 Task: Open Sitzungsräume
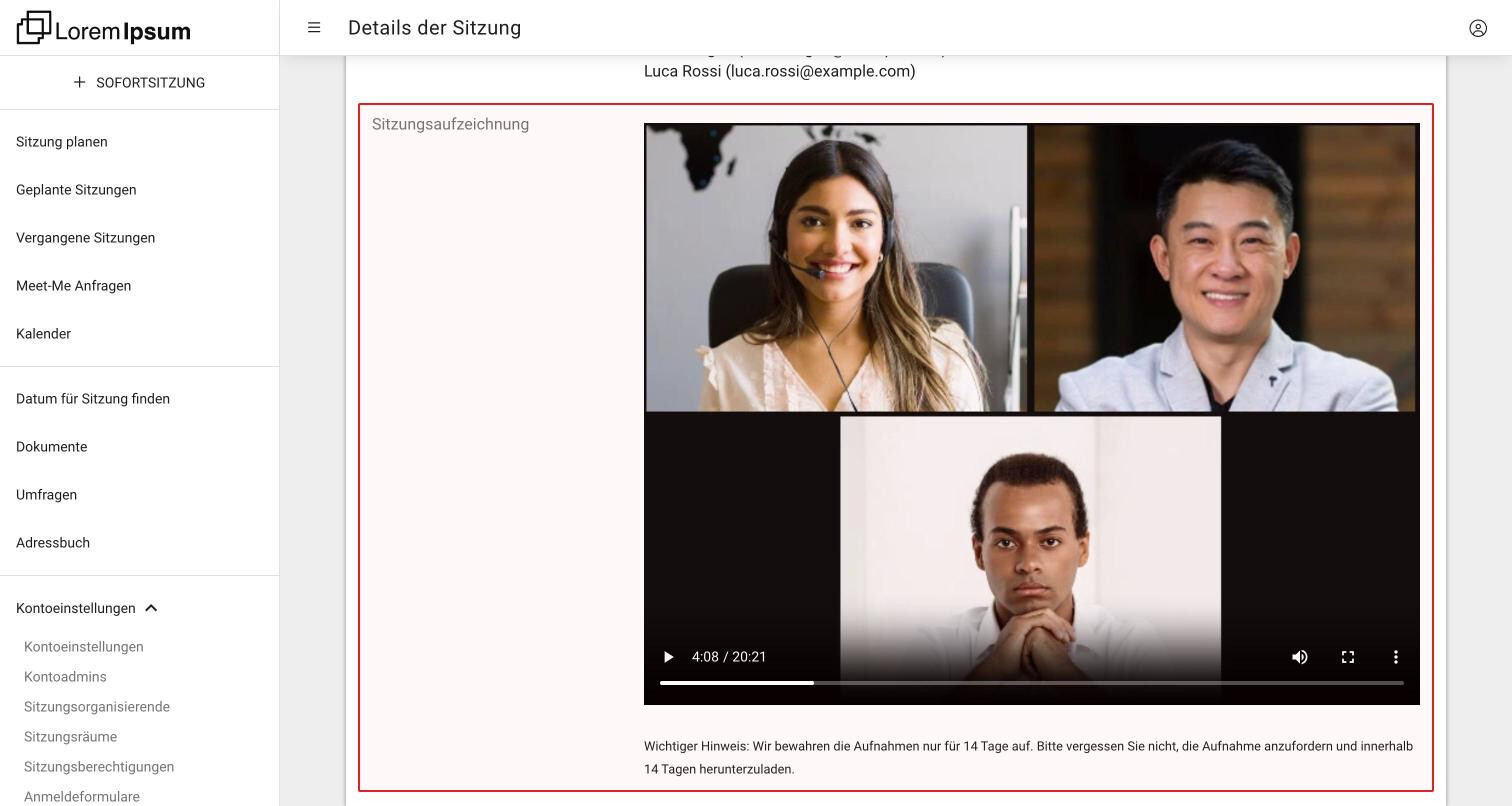coord(70,737)
